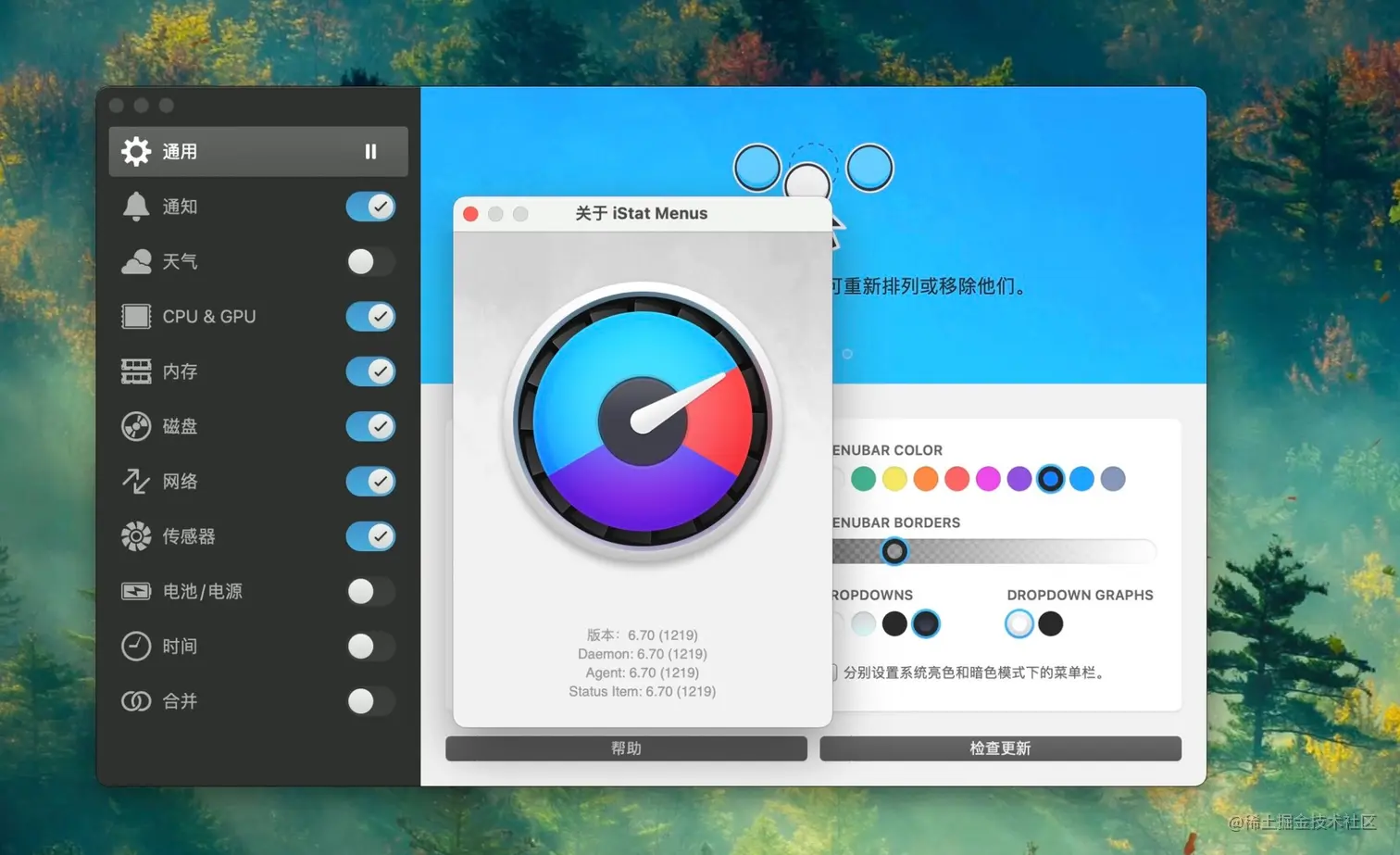1400x855 pixels.
Task: Select the white Dropdown Graphs swatch
Action: pyautogui.click(x=1019, y=624)
